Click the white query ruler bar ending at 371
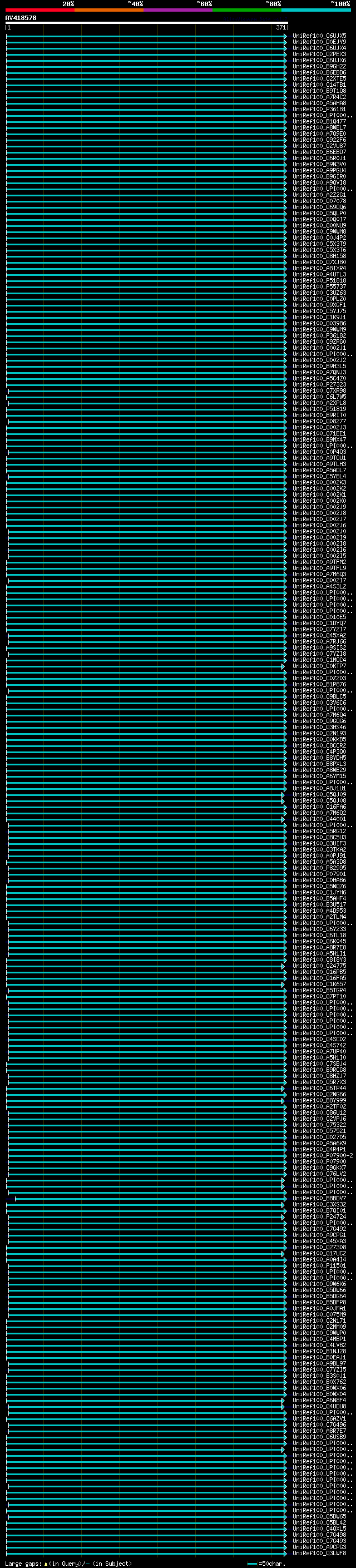Screen dimensions: 356x1568 point(147,22)
